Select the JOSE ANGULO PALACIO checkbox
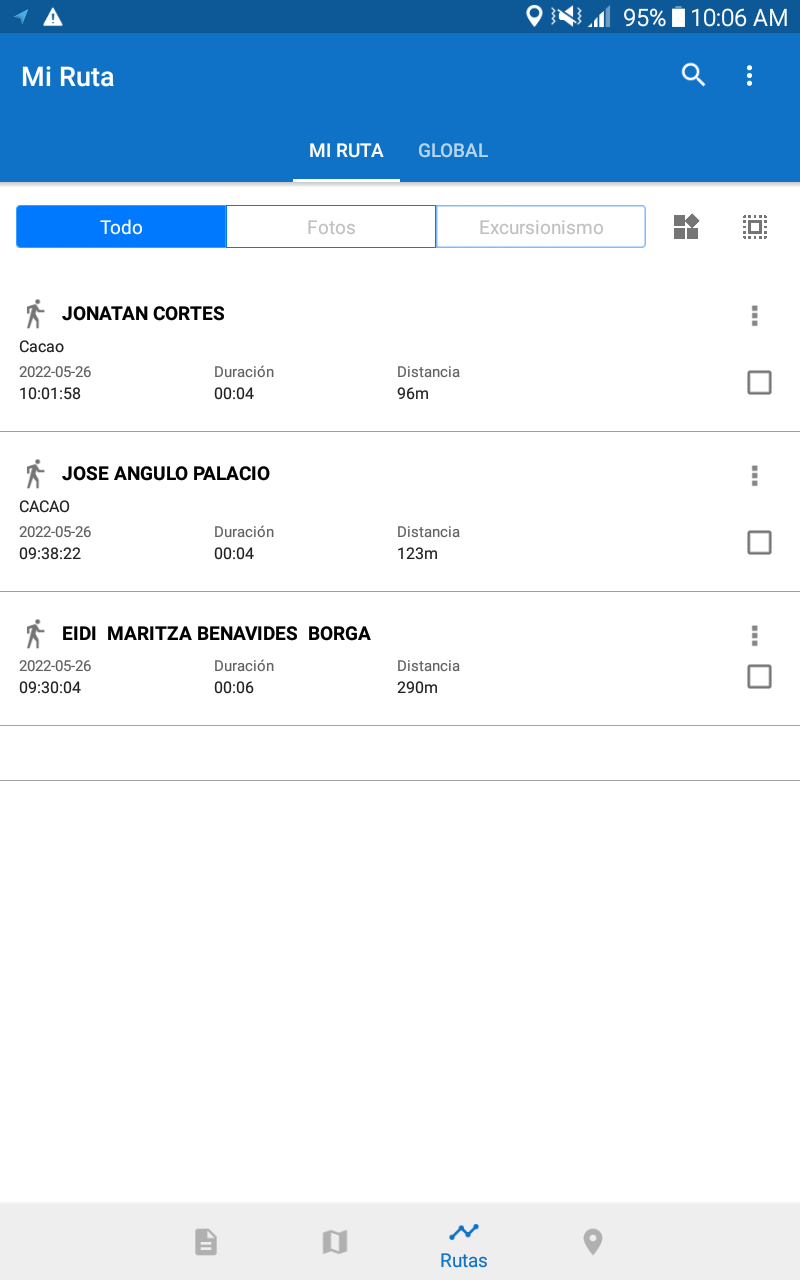The height and width of the screenshot is (1280, 800). point(759,542)
